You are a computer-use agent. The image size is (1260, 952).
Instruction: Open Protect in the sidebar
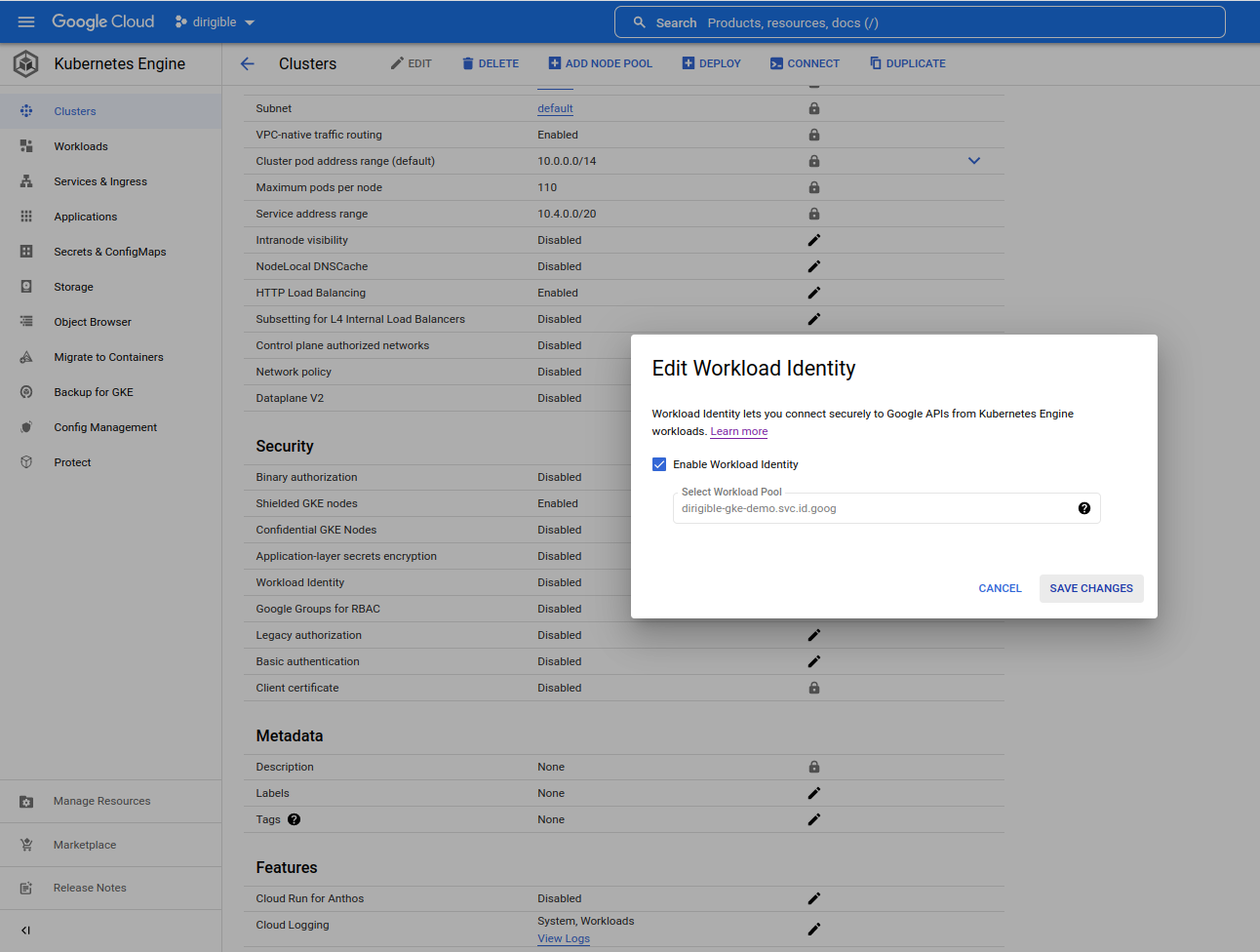110,462
